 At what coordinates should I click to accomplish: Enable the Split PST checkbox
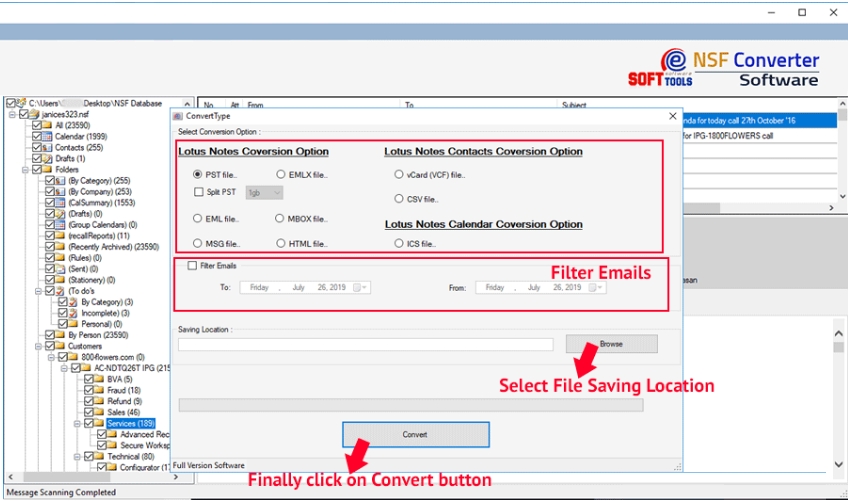(x=198, y=192)
